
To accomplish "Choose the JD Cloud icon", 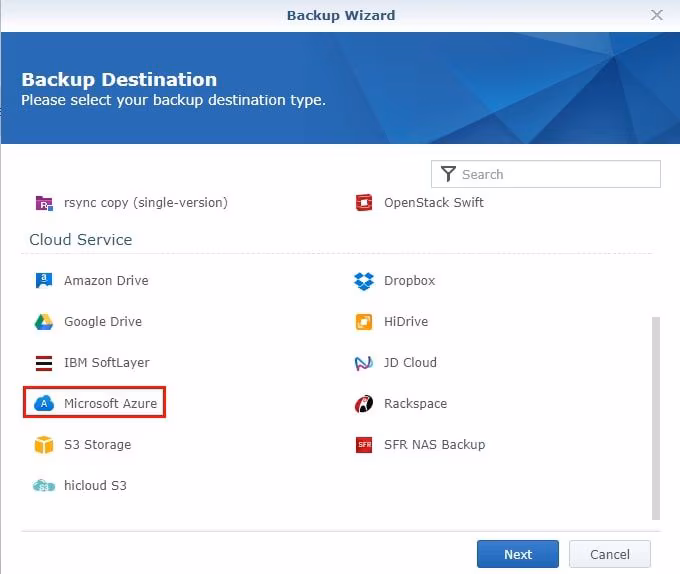I will [364, 363].
